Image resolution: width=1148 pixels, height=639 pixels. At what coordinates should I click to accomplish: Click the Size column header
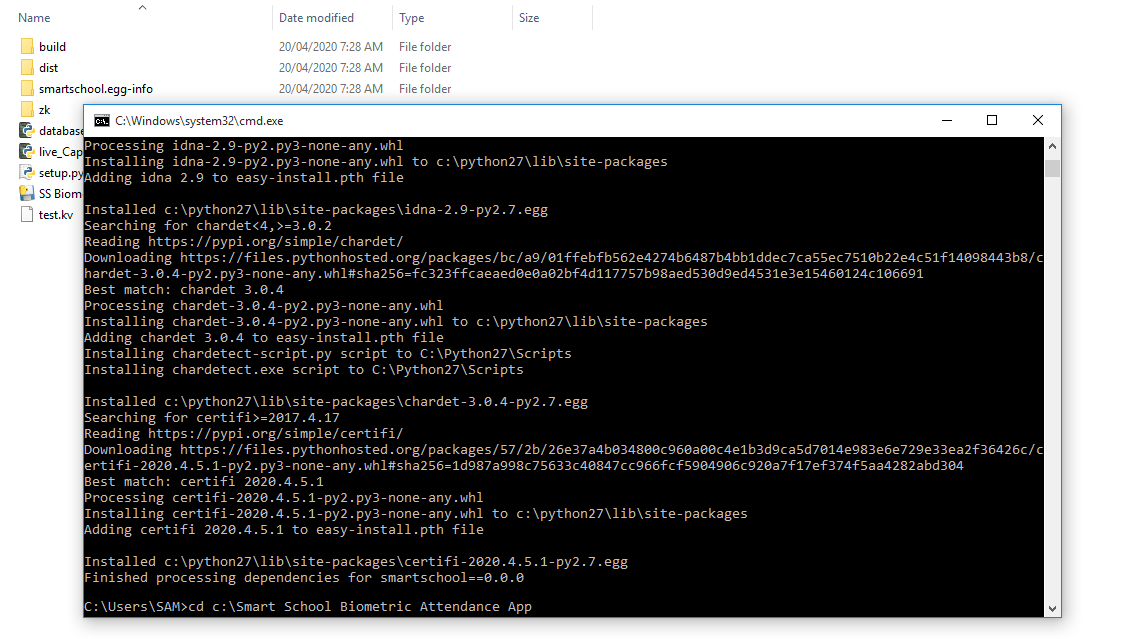click(529, 18)
